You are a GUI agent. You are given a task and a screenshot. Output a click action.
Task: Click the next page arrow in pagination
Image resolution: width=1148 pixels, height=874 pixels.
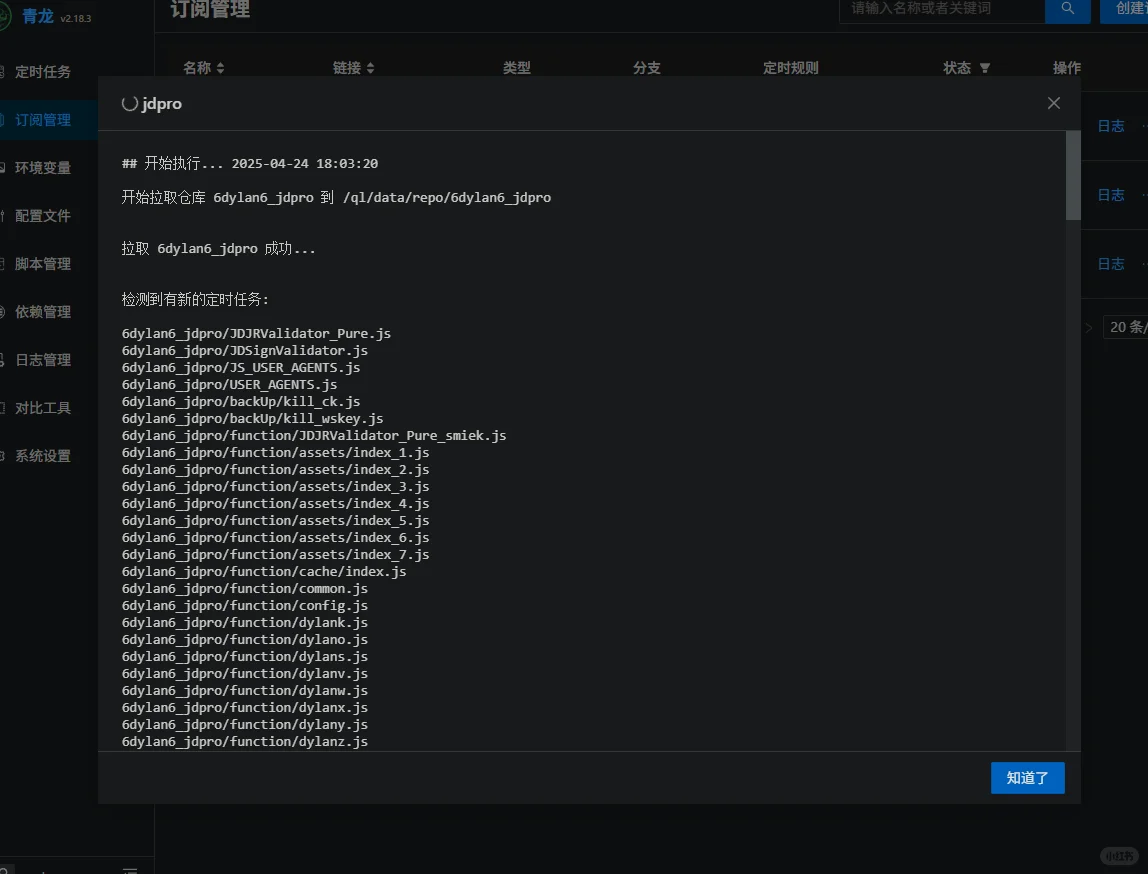(x=1089, y=328)
